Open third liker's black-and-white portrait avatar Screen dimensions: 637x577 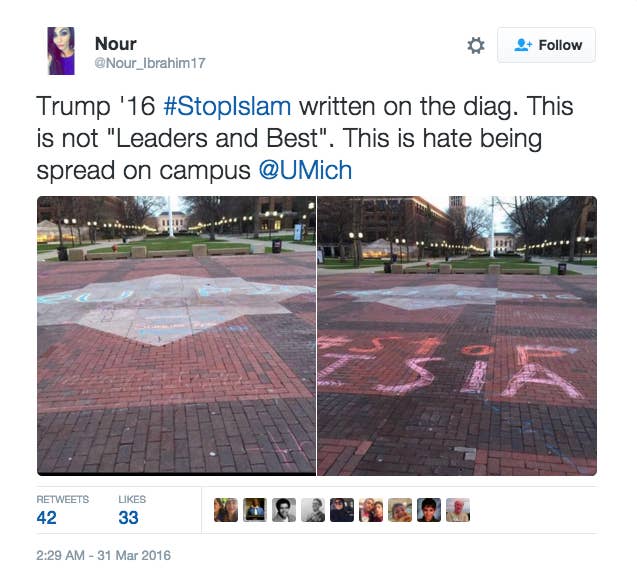284,510
